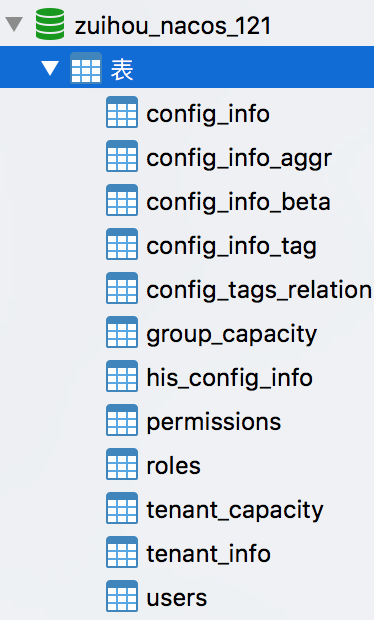Click the permissions table icon
Image resolution: width=374 pixels, height=620 pixels.
coord(122,420)
